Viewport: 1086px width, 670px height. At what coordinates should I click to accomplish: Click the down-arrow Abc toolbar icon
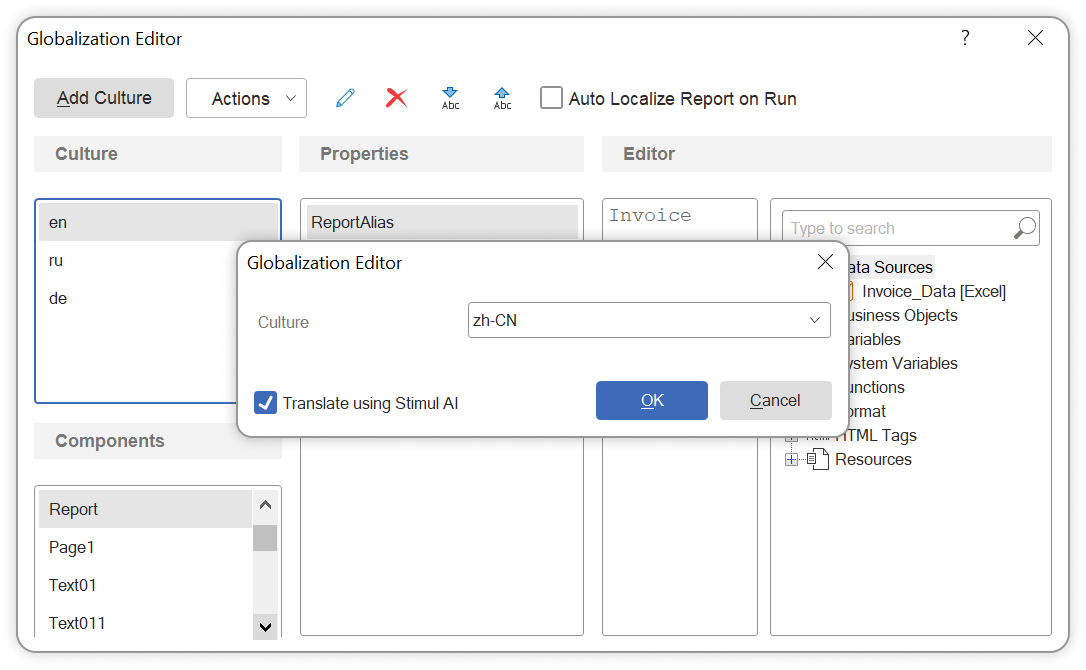pos(450,98)
